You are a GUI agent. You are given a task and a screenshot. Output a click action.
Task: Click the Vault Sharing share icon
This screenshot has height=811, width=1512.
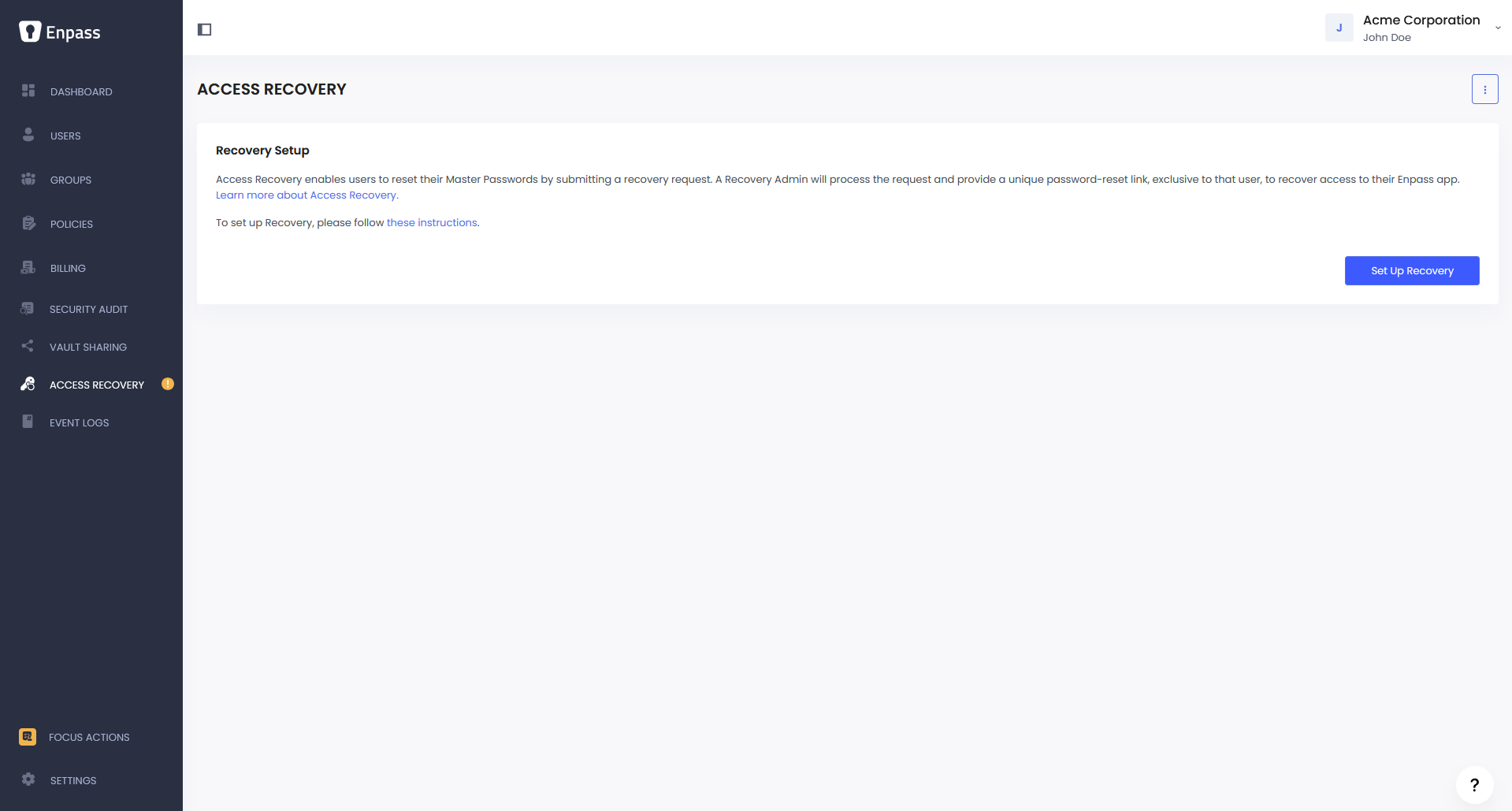(x=28, y=346)
